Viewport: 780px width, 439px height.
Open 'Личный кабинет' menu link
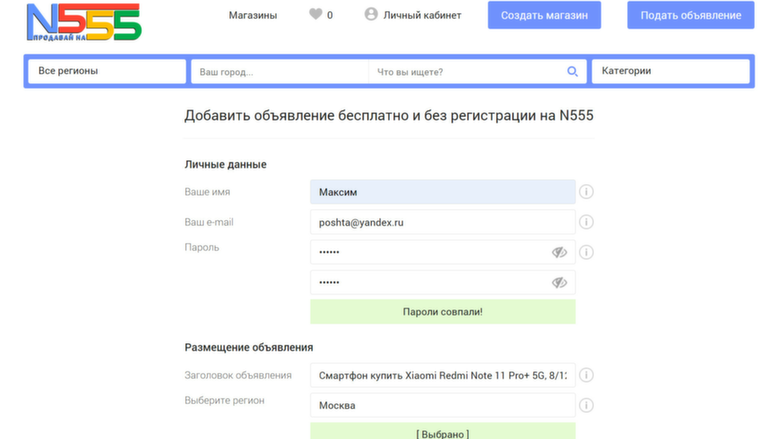click(x=423, y=15)
